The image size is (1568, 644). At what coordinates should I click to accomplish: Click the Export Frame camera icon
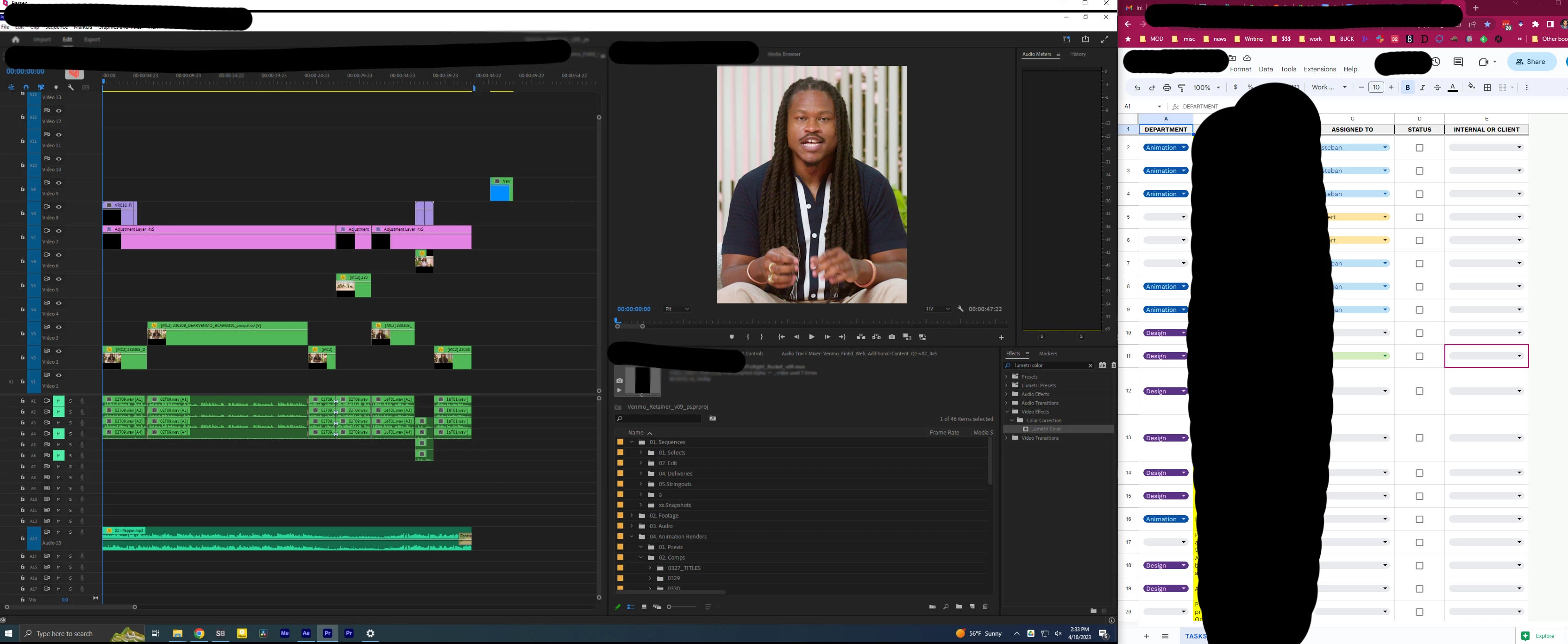[892, 337]
